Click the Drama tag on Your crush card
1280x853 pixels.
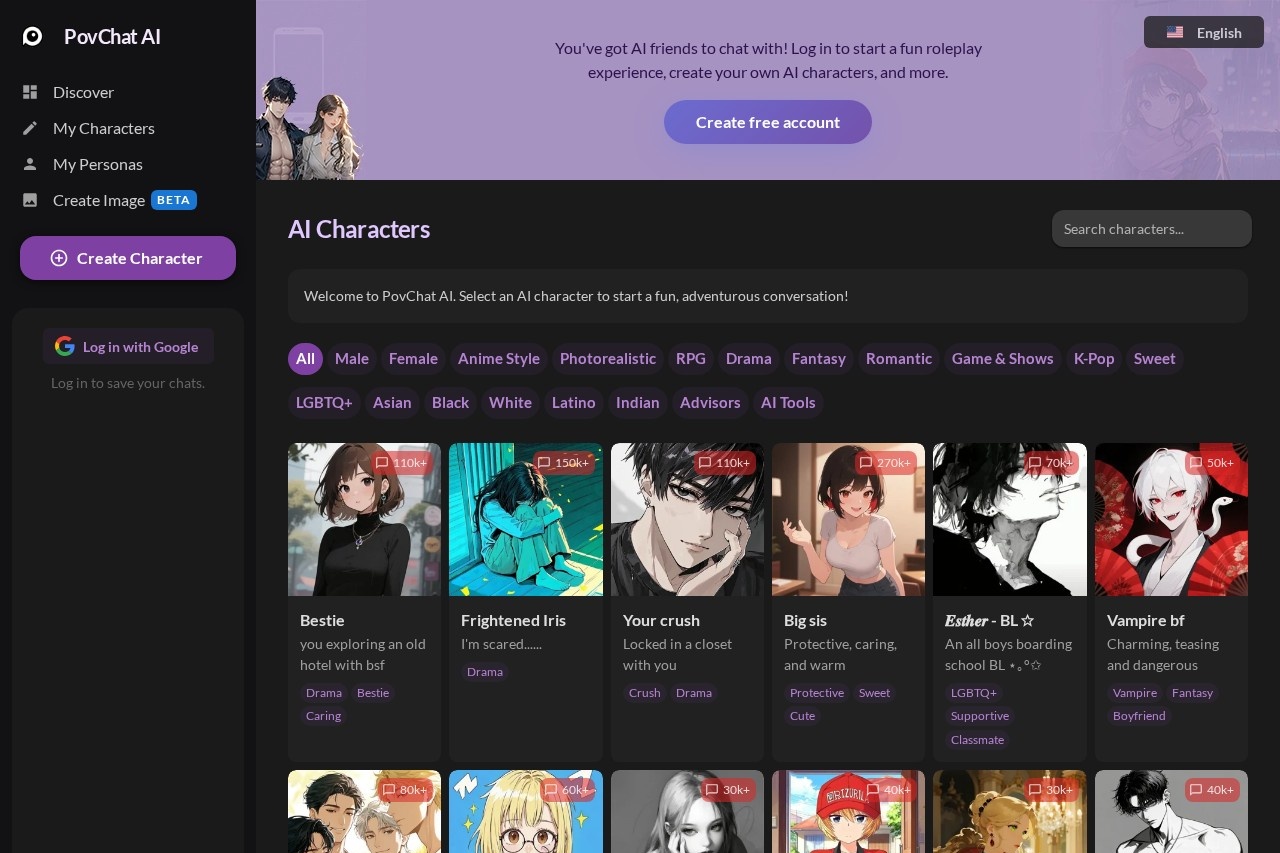point(693,693)
